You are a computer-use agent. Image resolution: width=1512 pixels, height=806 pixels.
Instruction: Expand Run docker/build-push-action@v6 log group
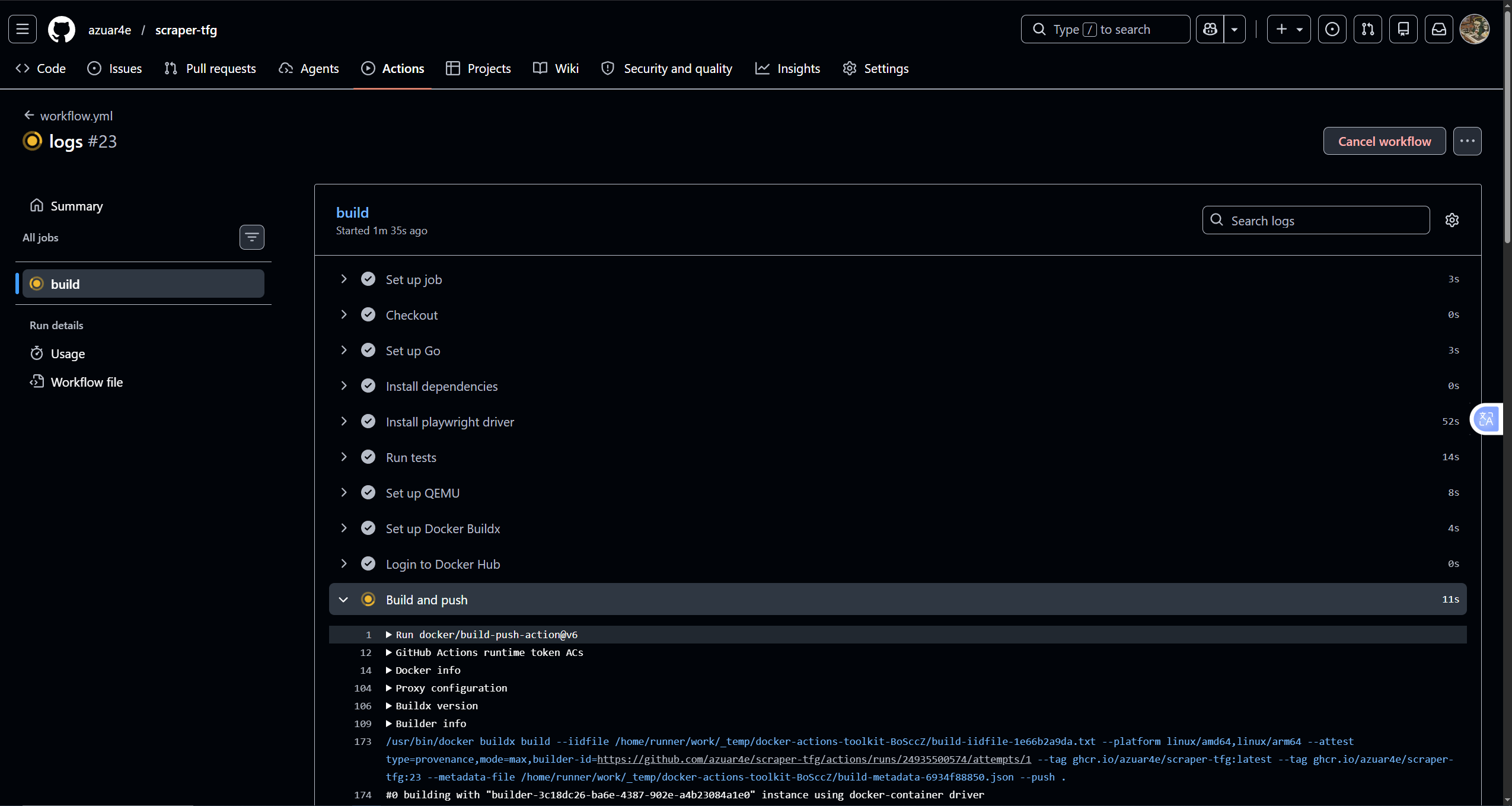coord(481,635)
